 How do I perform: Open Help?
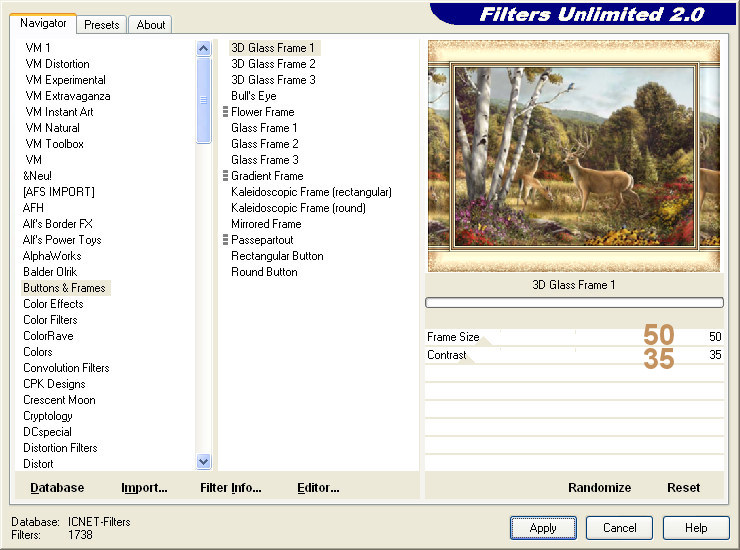pyautogui.click(x=696, y=528)
